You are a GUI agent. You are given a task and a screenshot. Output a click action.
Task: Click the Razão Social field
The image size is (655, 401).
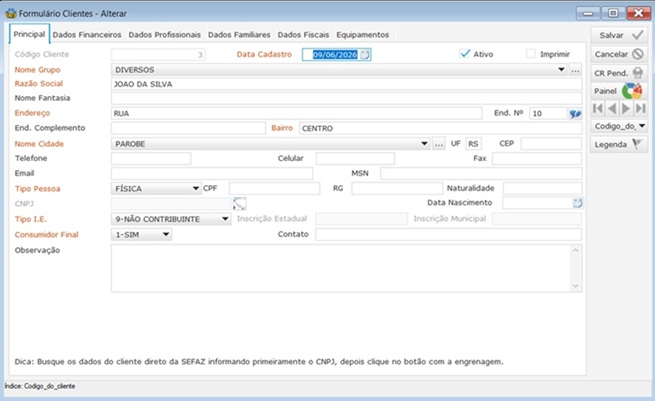click(346, 84)
